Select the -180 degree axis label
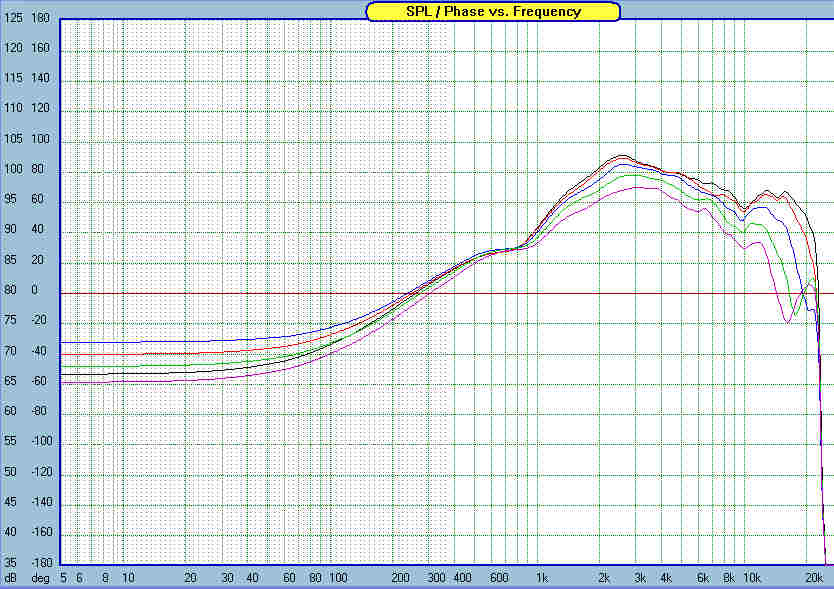This screenshot has height=589, width=834. click(x=42, y=563)
